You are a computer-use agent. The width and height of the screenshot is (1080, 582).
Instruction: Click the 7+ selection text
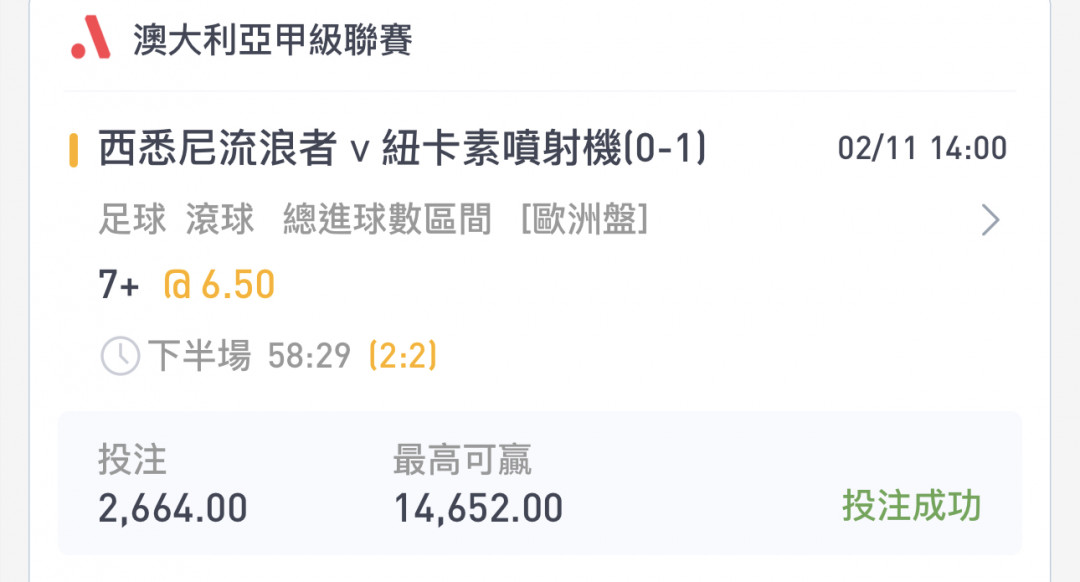pyautogui.click(x=118, y=284)
